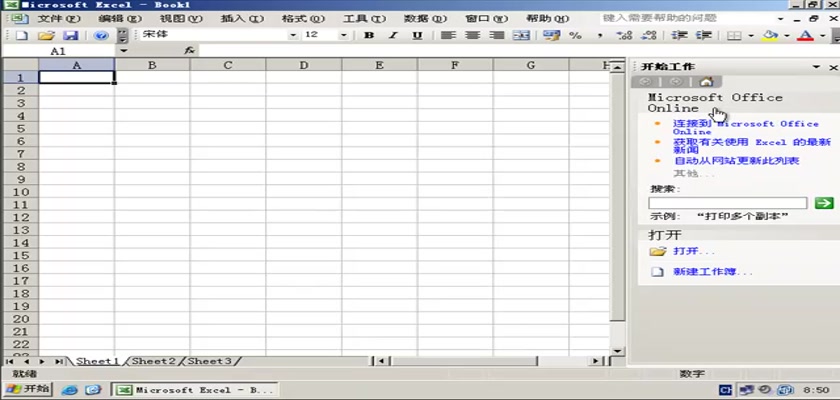Open the help question box dropdown arrow

pos(781,19)
